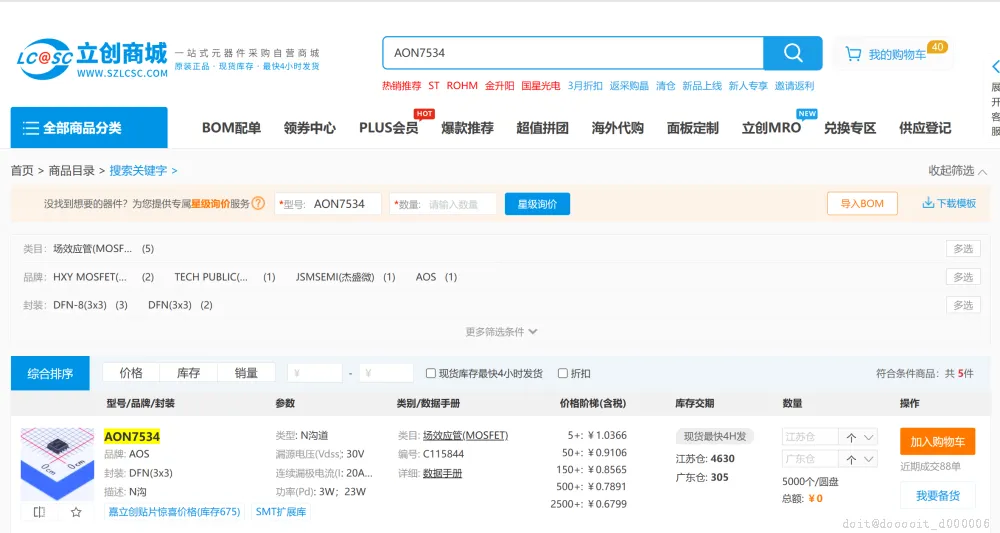Open the 场效应管(MOSFET) category link

(x=466, y=435)
